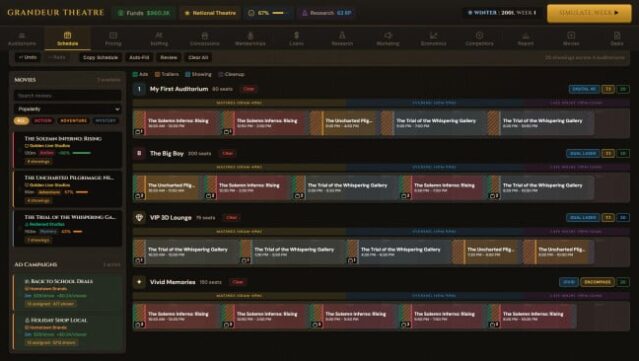Click the National Theatre star icon
This screenshot has width=639, height=361.
click(x=187, y=13)
